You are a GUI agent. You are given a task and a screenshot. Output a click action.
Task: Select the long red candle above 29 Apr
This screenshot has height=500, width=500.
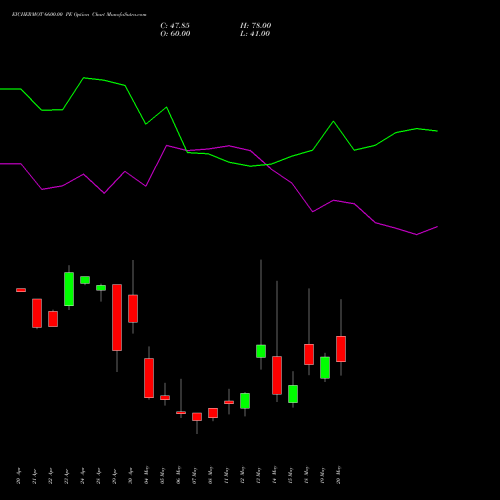[117, 317]
